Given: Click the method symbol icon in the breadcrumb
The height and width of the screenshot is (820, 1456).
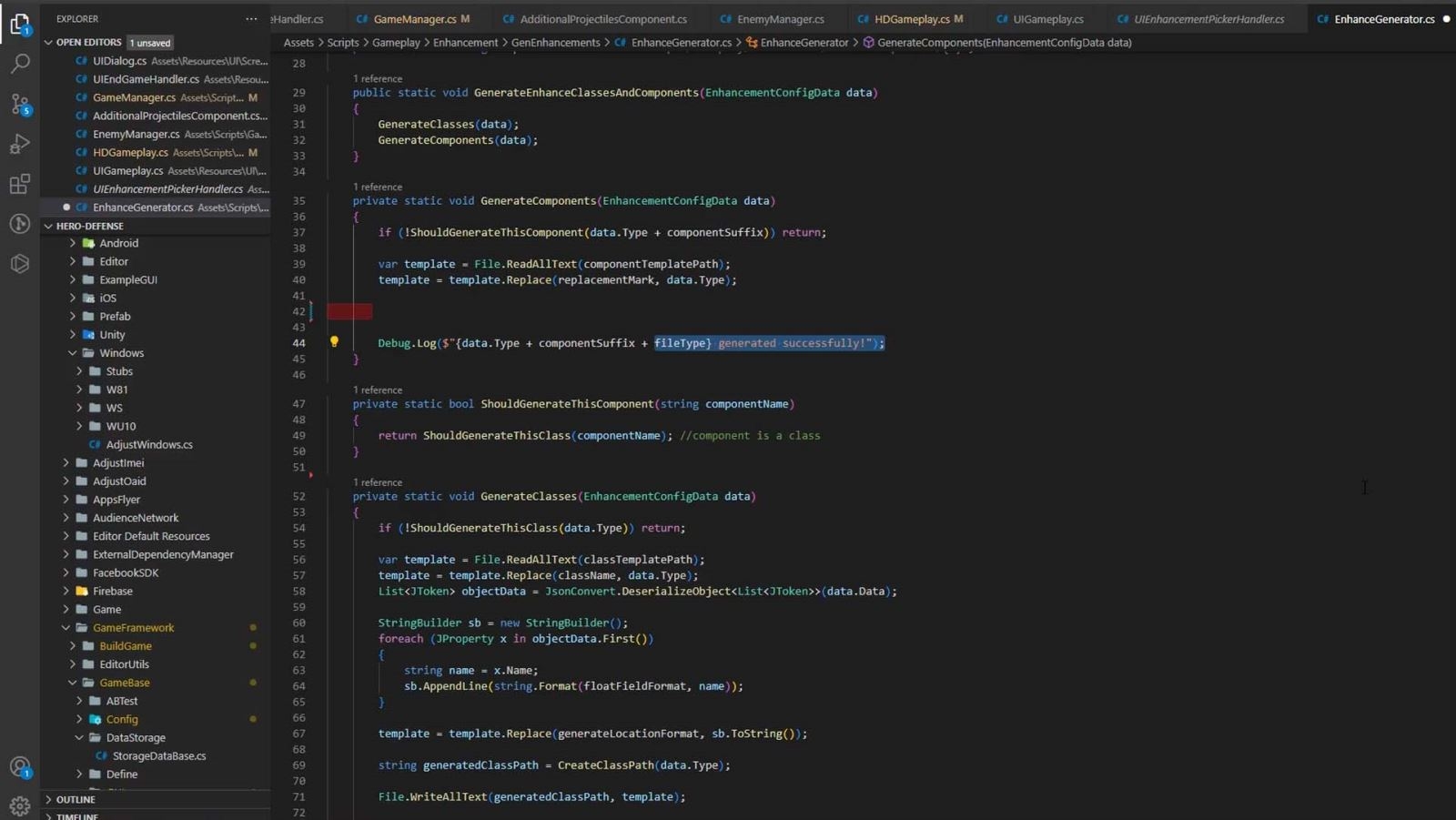Looking at the screenshot, I should coord(868,42).
